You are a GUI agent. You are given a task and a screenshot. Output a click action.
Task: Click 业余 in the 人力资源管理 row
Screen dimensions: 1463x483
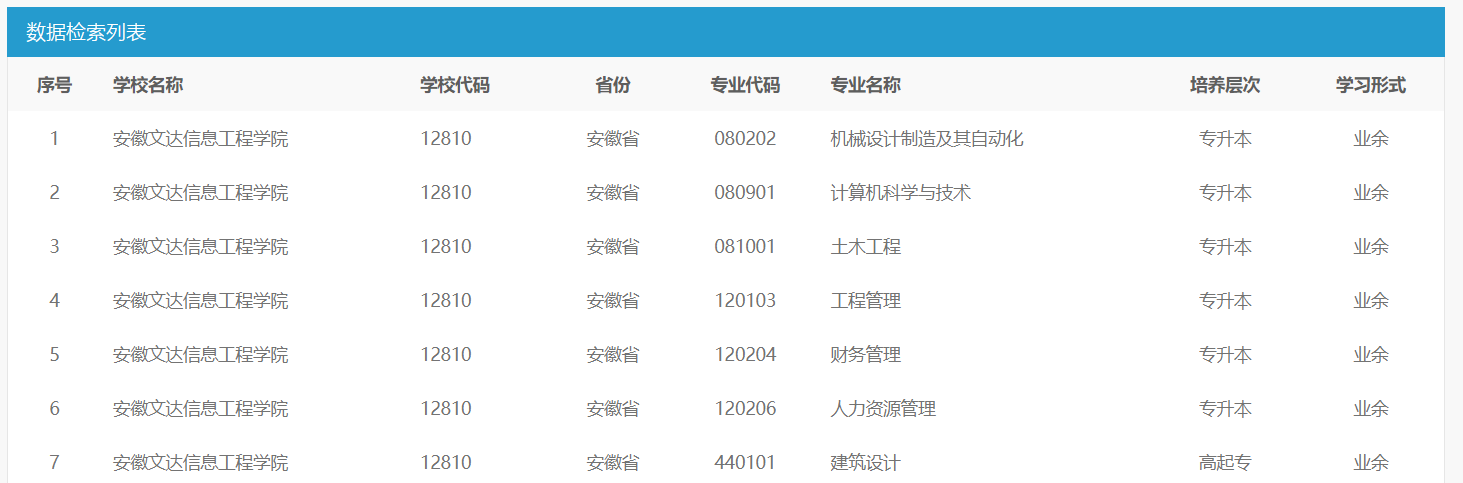[1371, 409]
